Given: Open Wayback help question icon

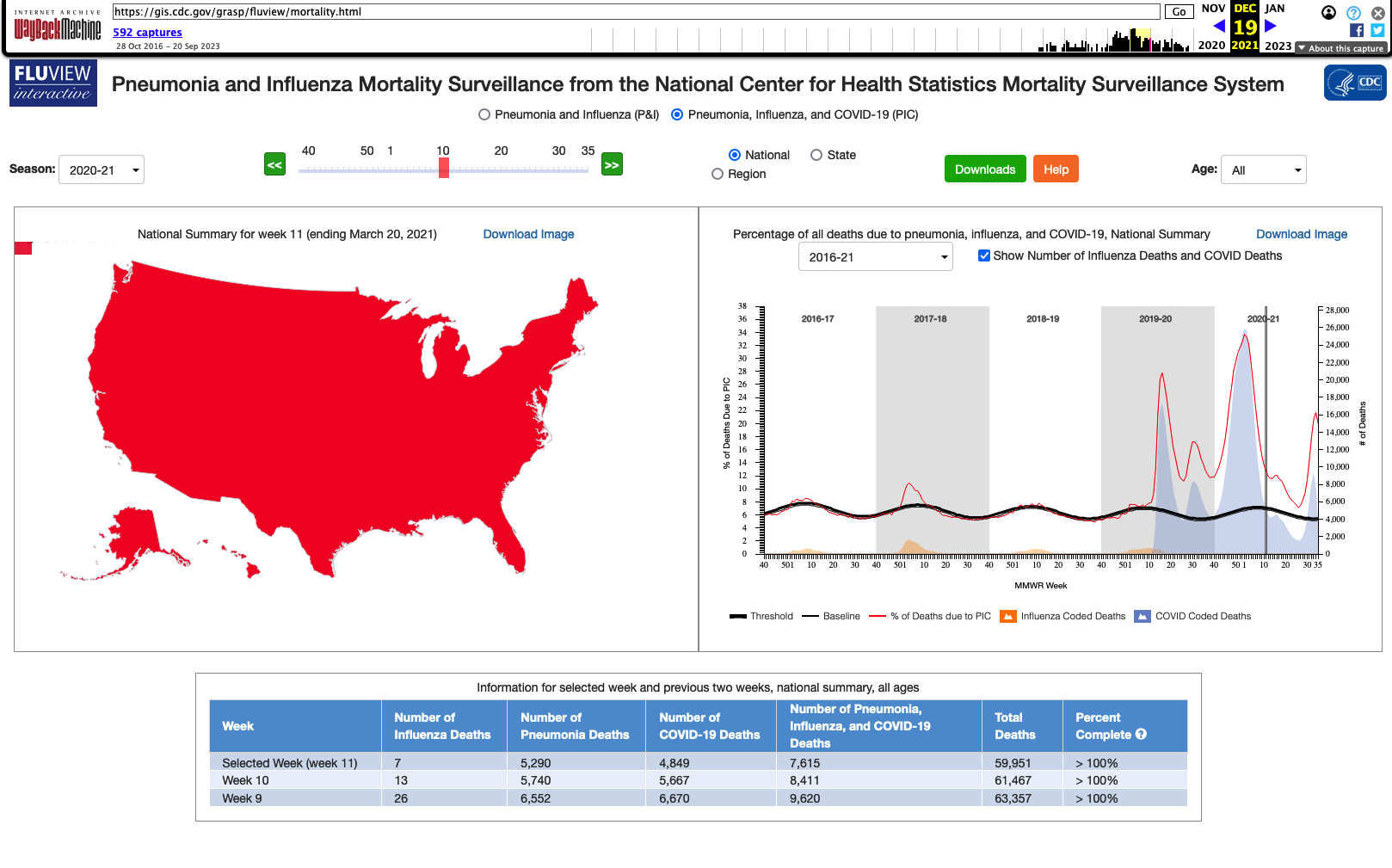Looking at the screenshot, I should pos(1353,13).
